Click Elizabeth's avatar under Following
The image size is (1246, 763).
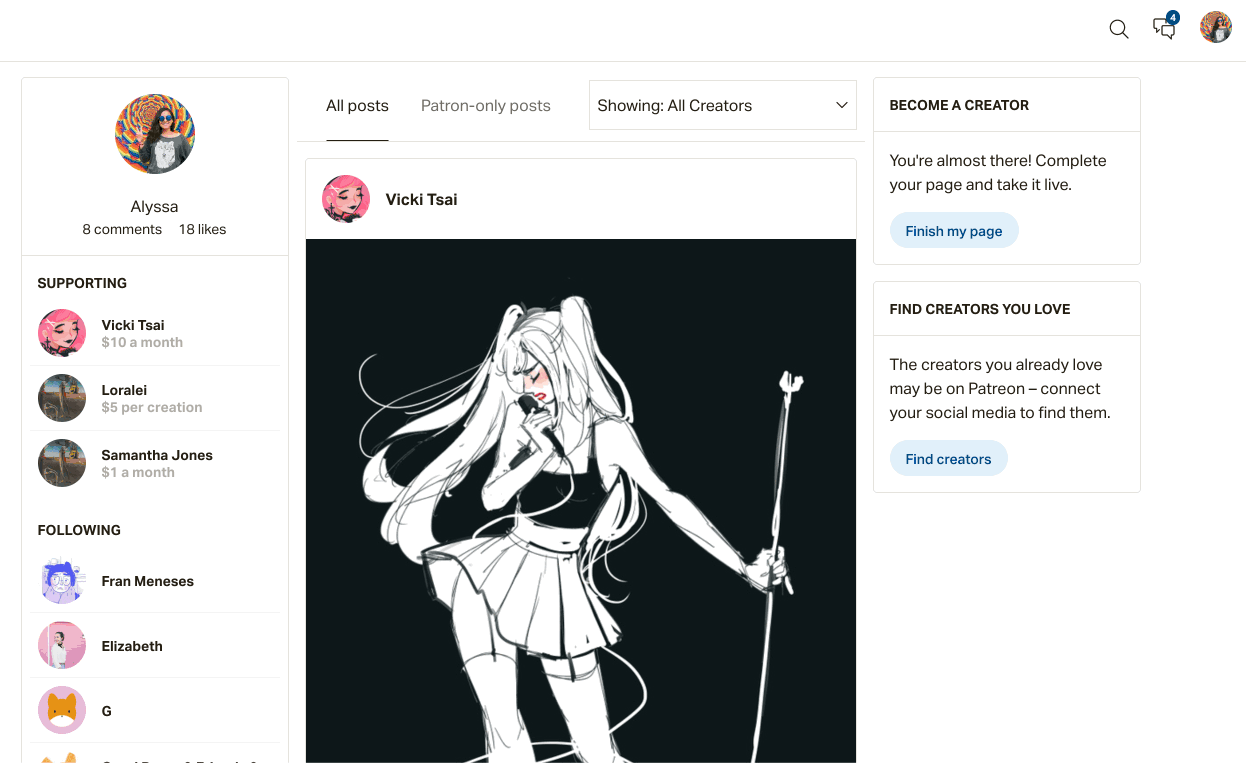[62, 646]
